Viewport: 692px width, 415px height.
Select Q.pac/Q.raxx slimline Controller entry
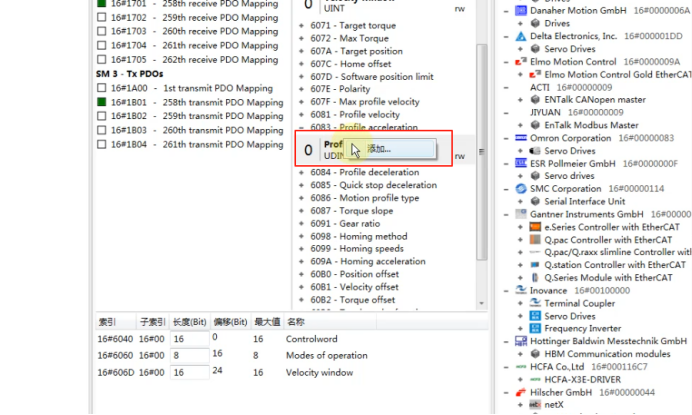pos(617,252)
